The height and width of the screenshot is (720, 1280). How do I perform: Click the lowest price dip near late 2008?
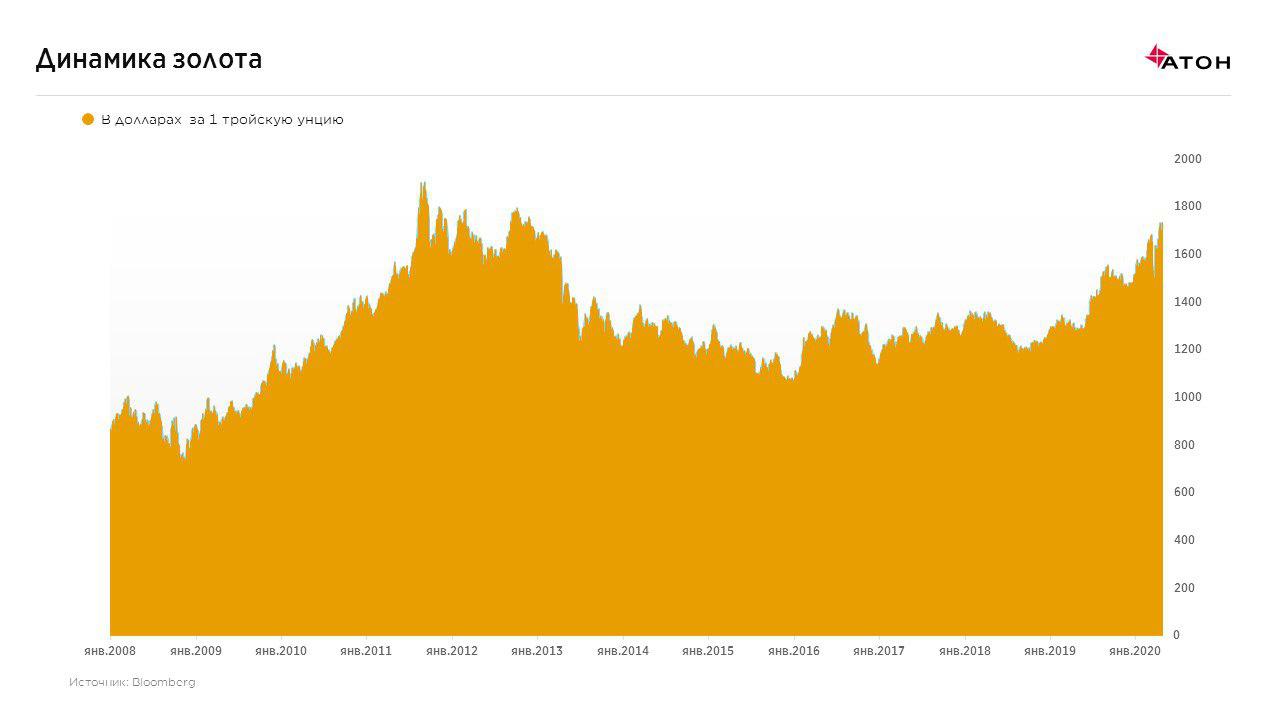[183, 457]
